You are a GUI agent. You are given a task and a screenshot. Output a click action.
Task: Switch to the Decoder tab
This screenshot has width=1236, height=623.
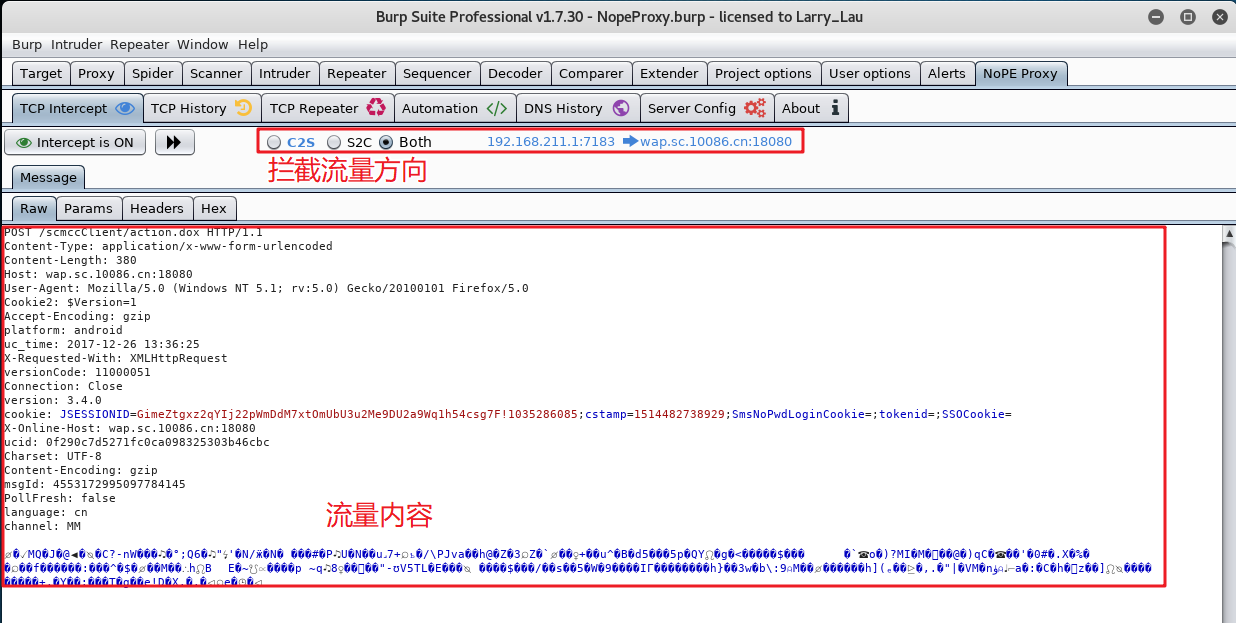515,73
